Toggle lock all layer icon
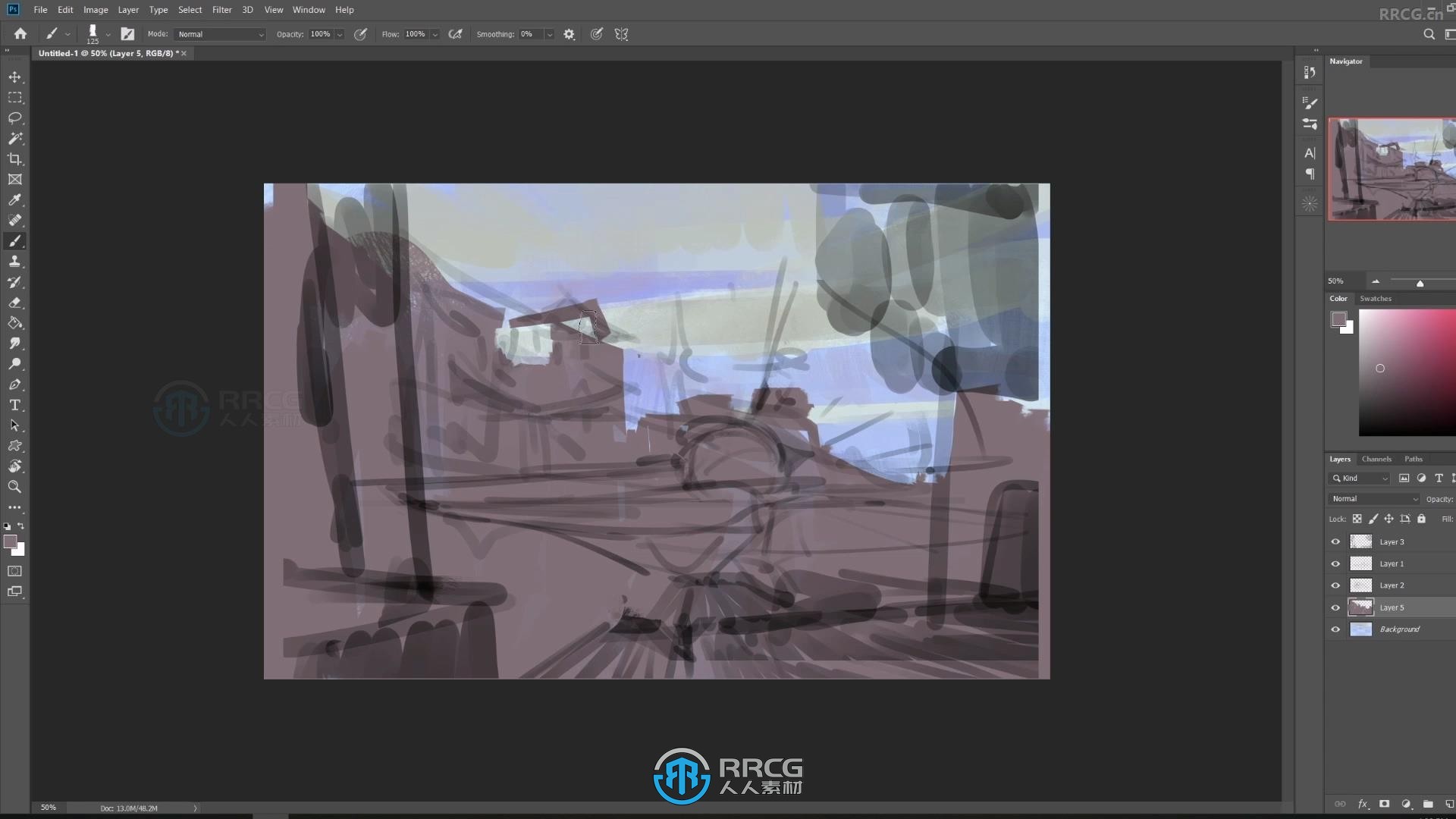Image resolution: width=1456 pixels, height=819 pixels. tap(1422, 519)
